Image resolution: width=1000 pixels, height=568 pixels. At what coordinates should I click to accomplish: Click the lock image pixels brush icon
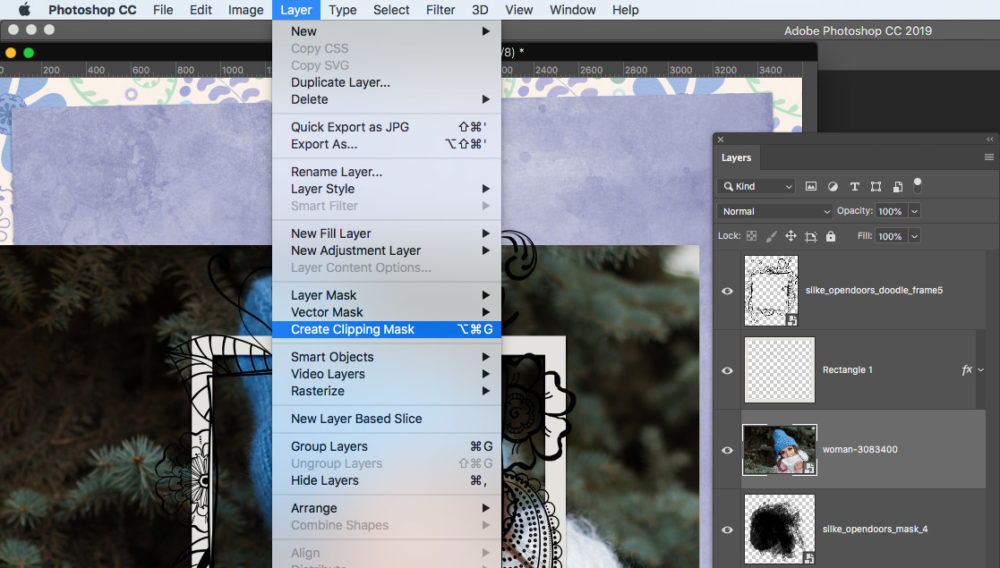pos(771,236)
